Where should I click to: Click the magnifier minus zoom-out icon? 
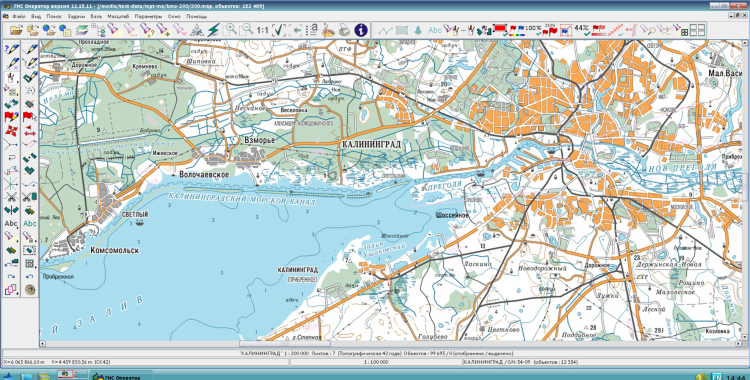coord(246,30)
